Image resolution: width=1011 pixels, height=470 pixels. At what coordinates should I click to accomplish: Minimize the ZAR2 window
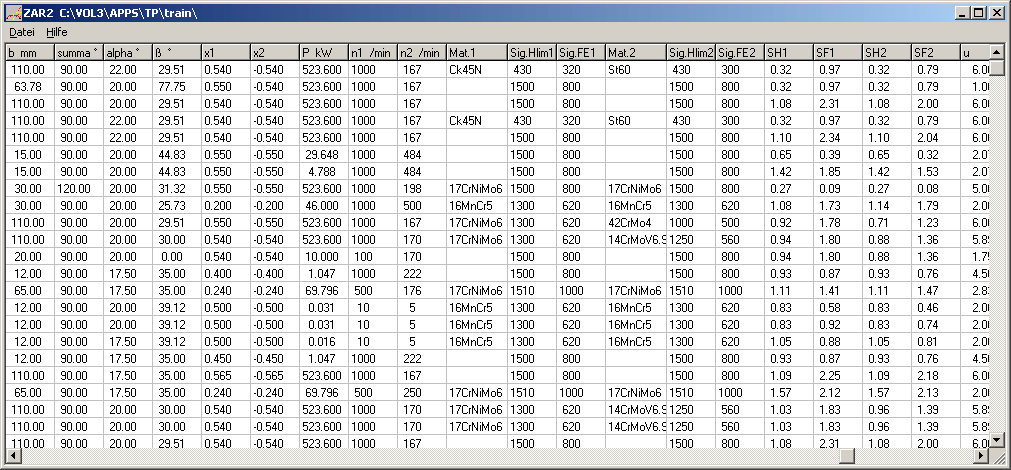coord(962,13)
